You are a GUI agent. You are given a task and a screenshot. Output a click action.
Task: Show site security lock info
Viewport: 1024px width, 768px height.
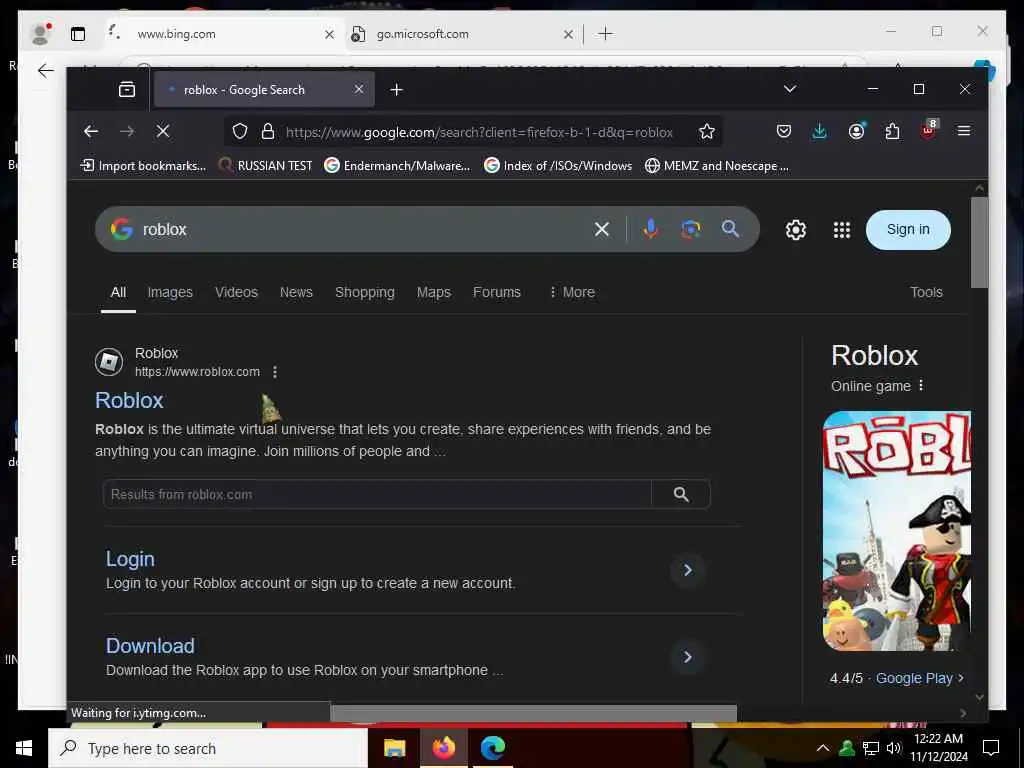(x=268, y=131)
